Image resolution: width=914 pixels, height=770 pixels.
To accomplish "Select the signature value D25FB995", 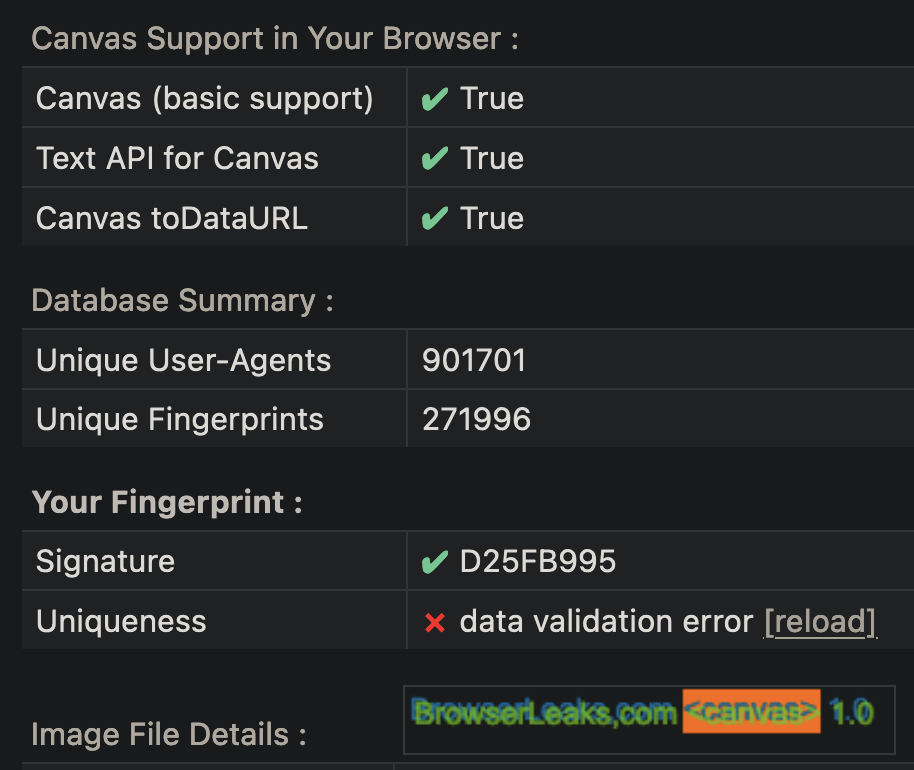I will point(537,561).
